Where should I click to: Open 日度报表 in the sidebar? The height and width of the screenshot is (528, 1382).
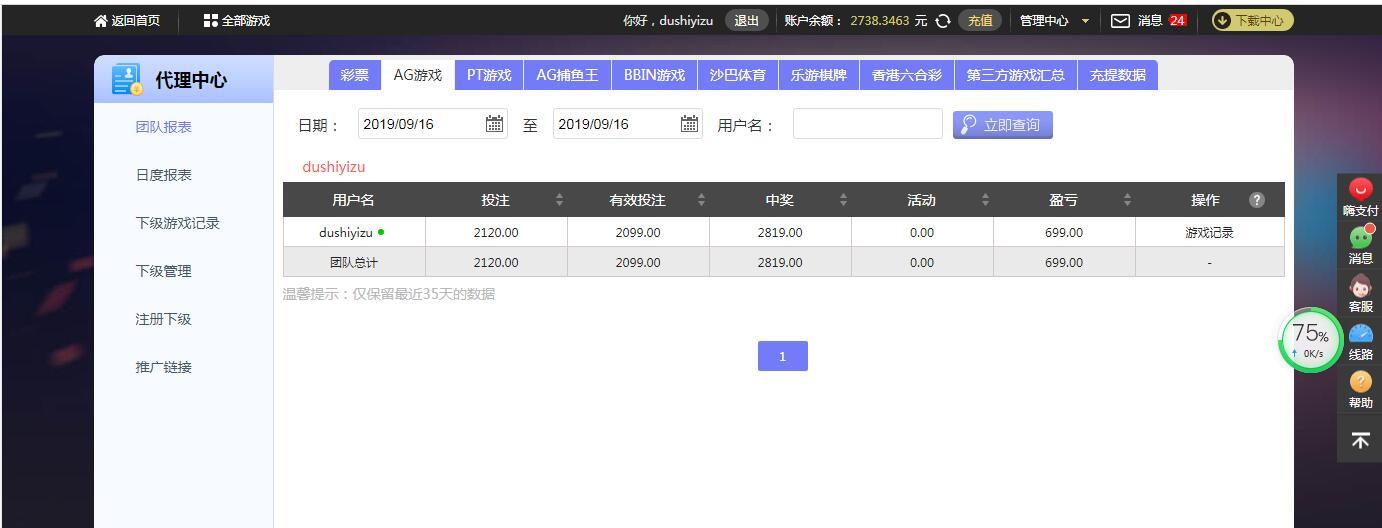click(164, 175)
